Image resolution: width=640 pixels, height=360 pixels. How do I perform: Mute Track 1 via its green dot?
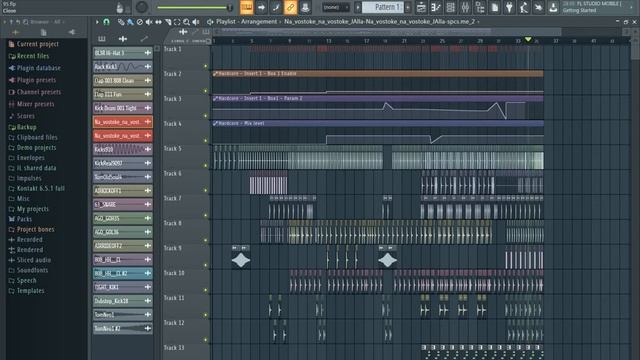coord(206,66)
